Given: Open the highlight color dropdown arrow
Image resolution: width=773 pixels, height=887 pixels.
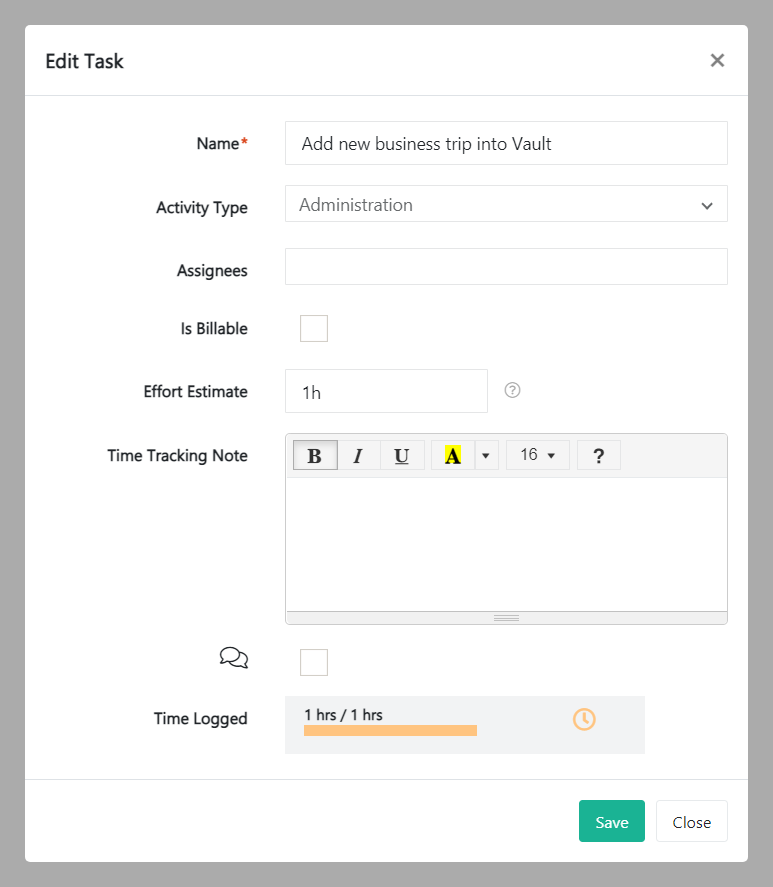Looking at the screenshot, I should pyautogui.click(x=486, y=456).
